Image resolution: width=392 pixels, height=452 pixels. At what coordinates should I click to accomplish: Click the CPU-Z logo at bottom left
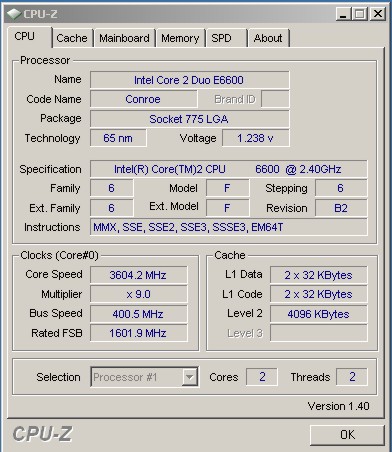[x=42, y=434]
